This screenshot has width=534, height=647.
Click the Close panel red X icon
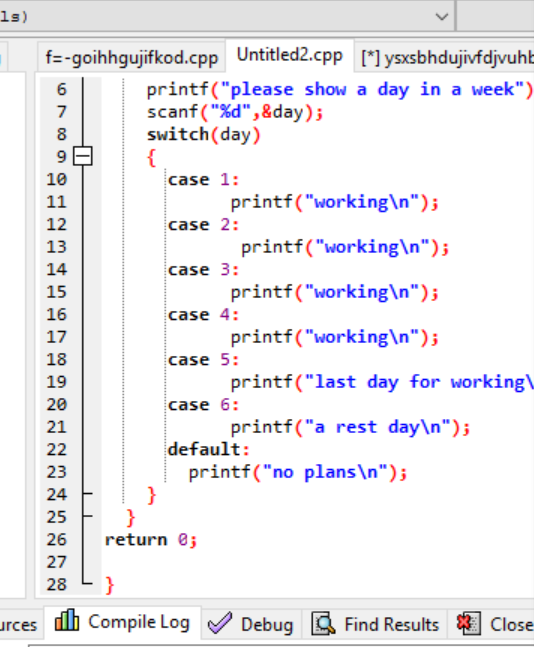(x=468, y=623)
